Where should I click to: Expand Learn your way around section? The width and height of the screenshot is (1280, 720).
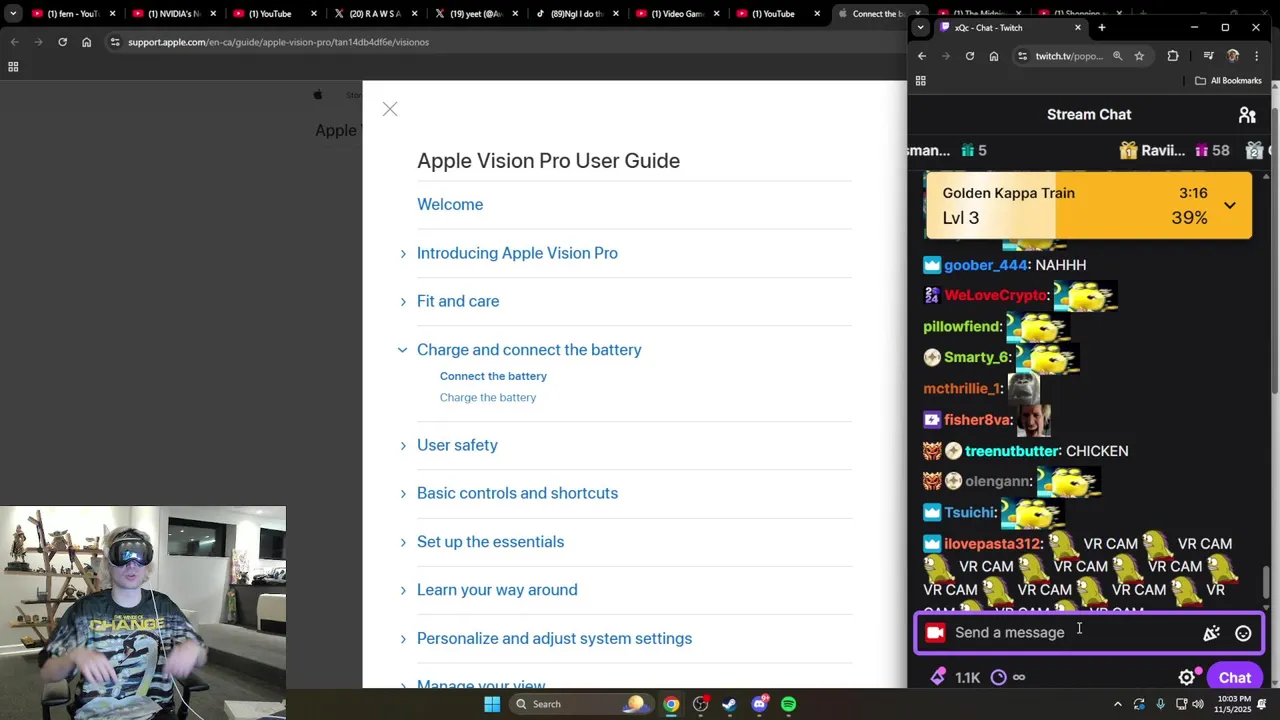(x=403, y=590)
